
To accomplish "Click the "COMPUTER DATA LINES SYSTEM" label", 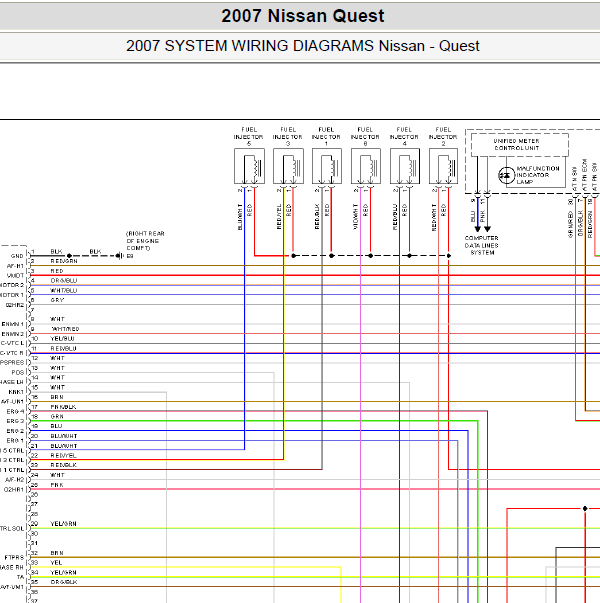I will [482, 245].
